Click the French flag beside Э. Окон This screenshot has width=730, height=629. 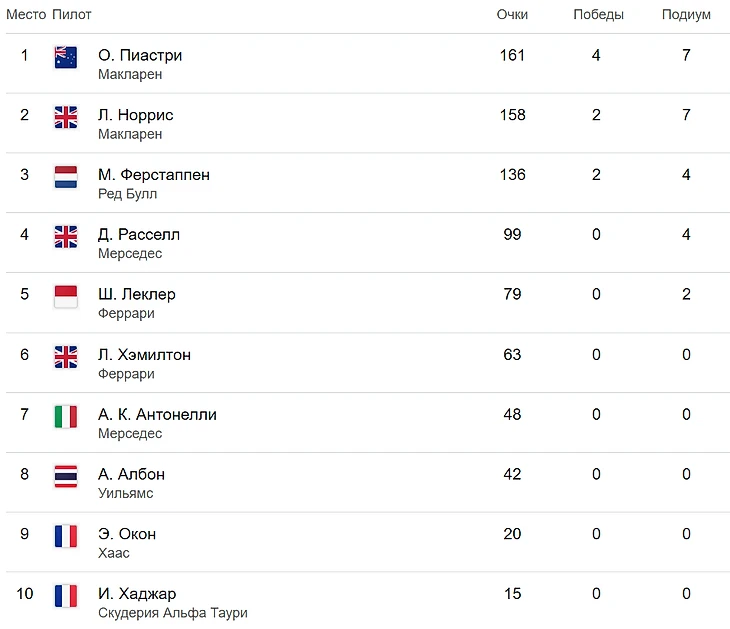pos(66,536)
